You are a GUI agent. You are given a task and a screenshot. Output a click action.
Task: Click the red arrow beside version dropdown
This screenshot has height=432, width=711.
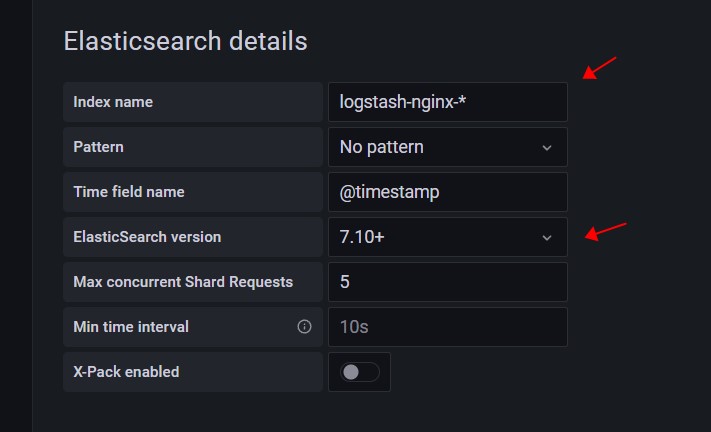coord(606,232)
